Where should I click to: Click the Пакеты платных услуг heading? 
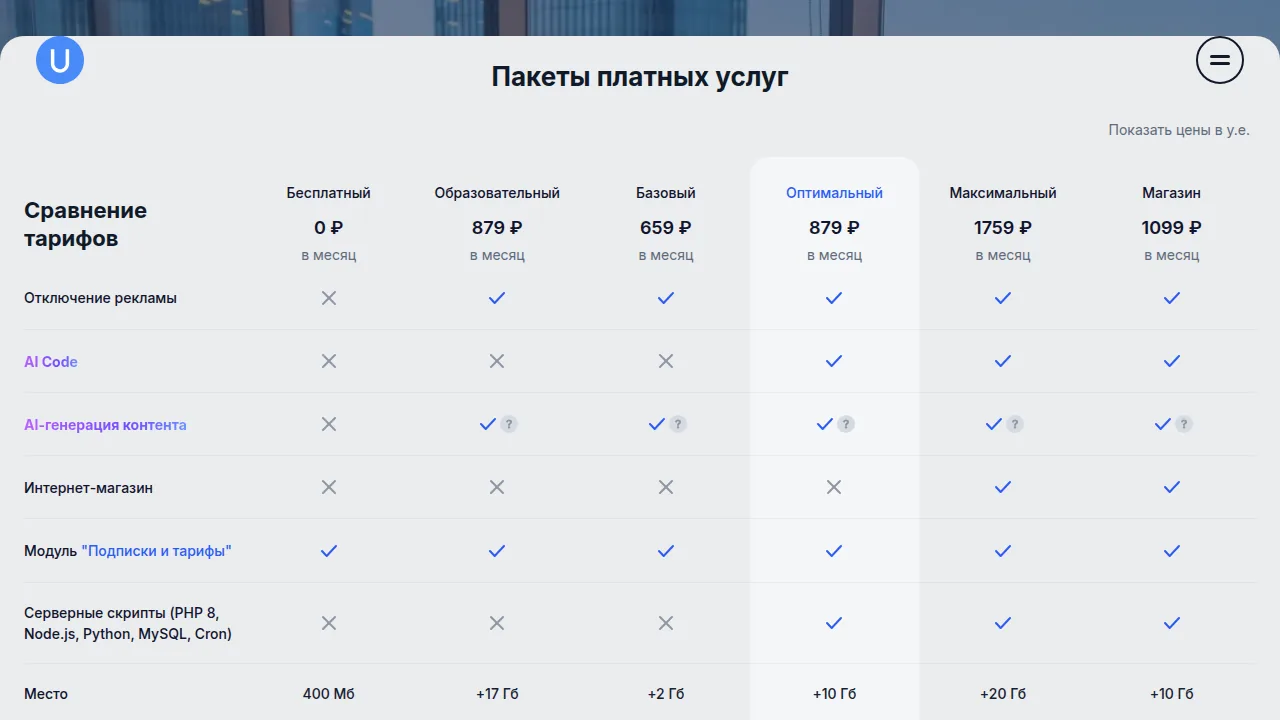pos(640,77)
